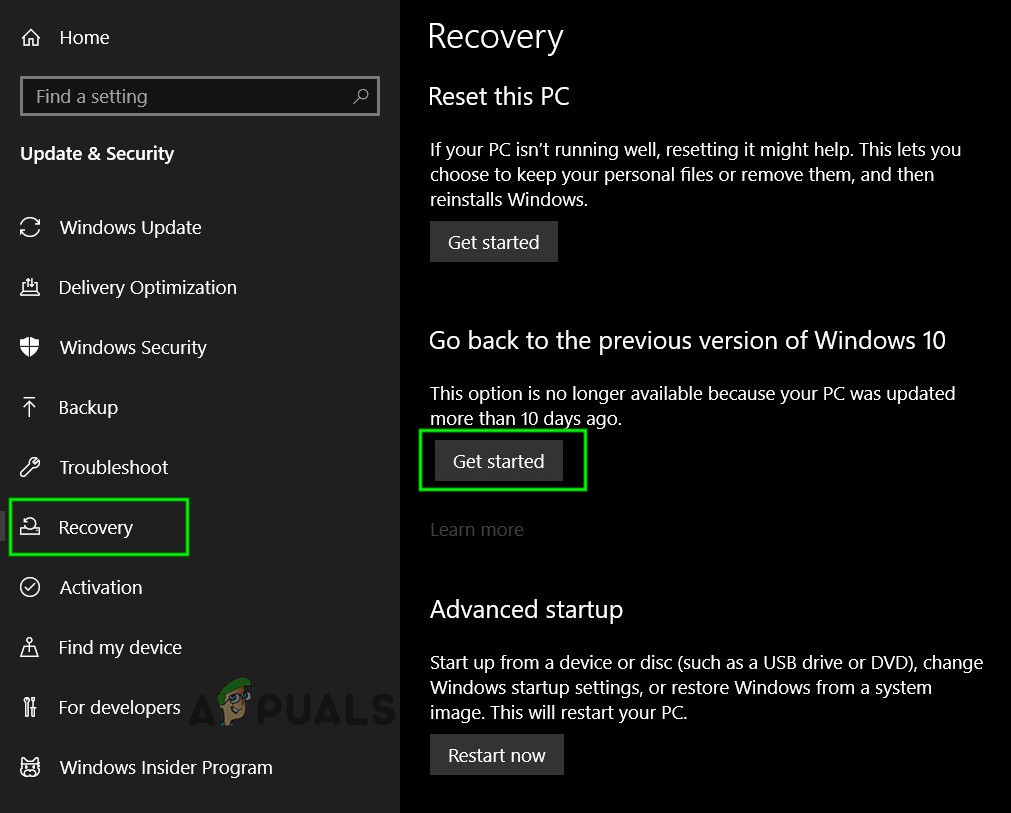
Task: Click the Home house icon
Action: [29, 37]
